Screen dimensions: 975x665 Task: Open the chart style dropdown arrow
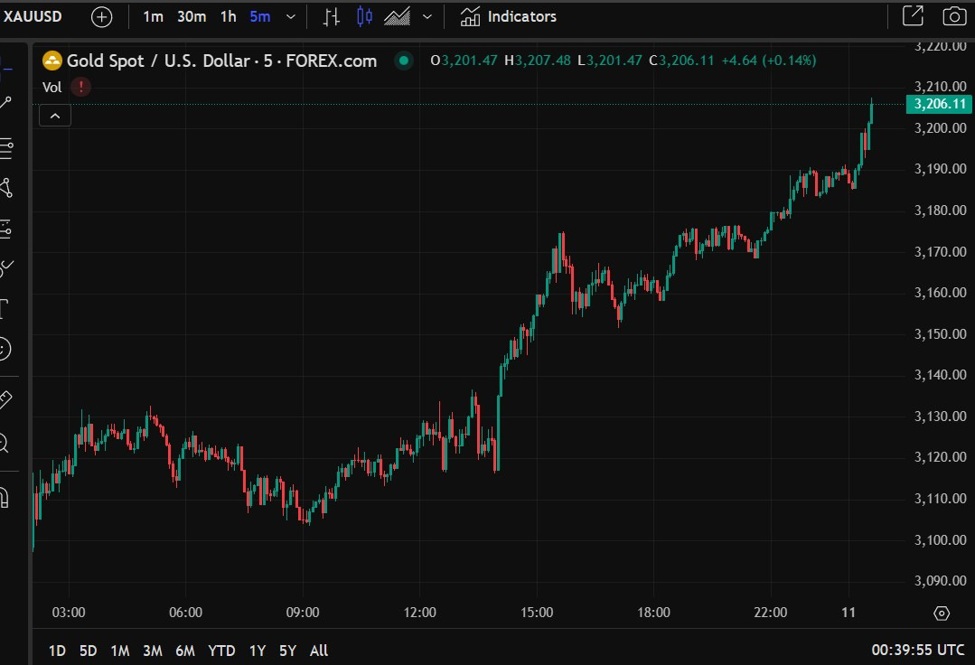tap(426, 16)
